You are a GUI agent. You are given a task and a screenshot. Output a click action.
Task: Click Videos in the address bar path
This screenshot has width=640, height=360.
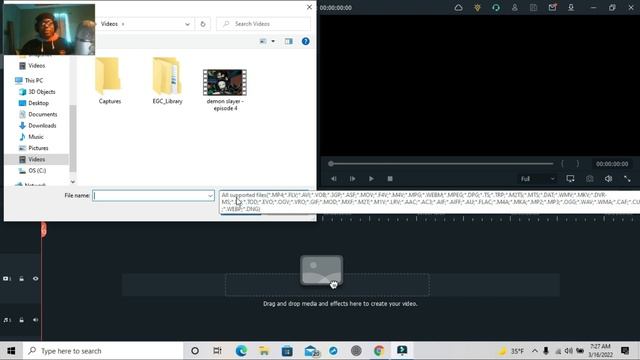tap(109, 24)
